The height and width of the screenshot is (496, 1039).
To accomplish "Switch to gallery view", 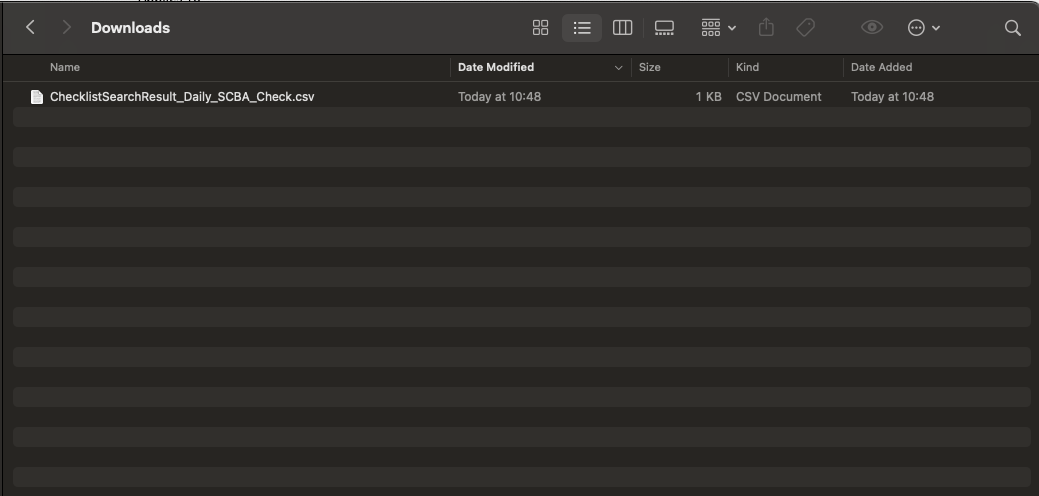I will pos(664,28).
